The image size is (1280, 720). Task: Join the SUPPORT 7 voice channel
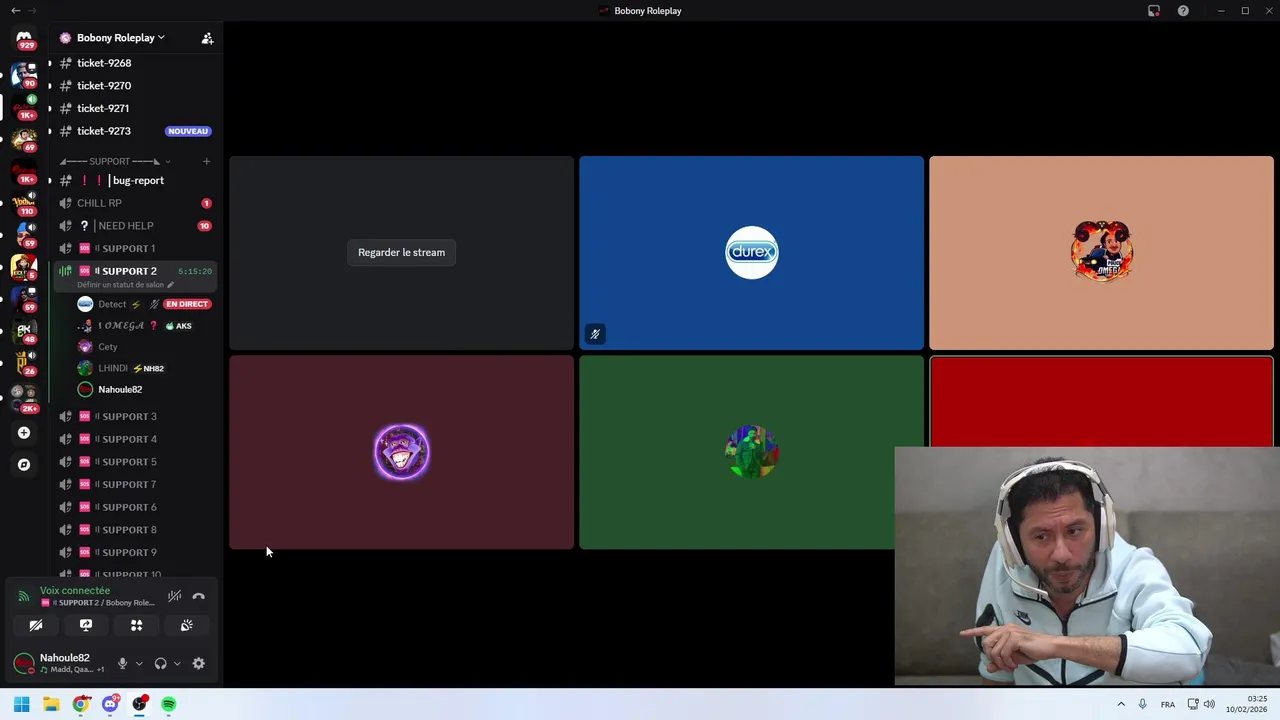point(134,484)
